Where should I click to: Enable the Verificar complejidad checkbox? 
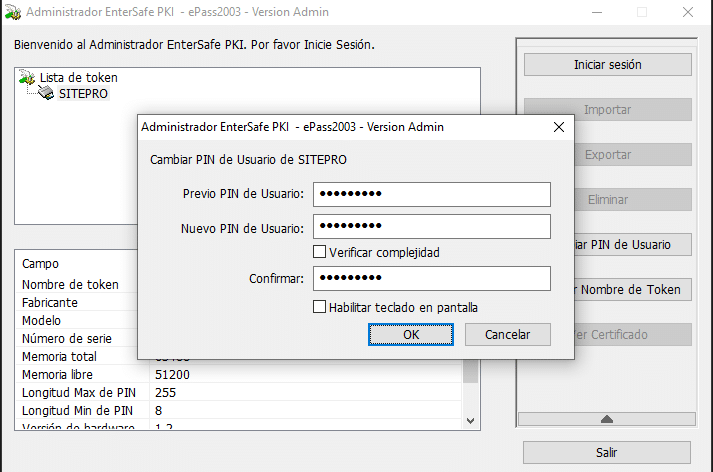pyautogui.click(x=320, y=252)
